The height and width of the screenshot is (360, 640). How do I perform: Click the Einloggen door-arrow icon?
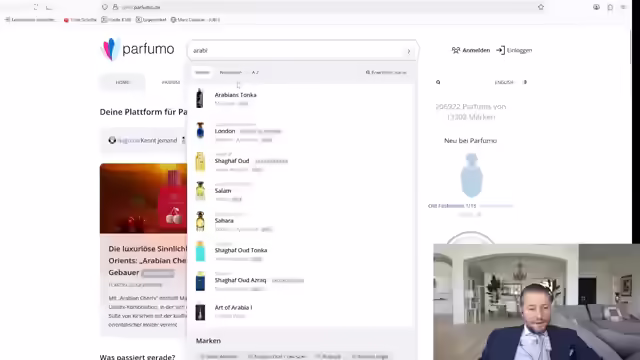(x=500, y=50)
